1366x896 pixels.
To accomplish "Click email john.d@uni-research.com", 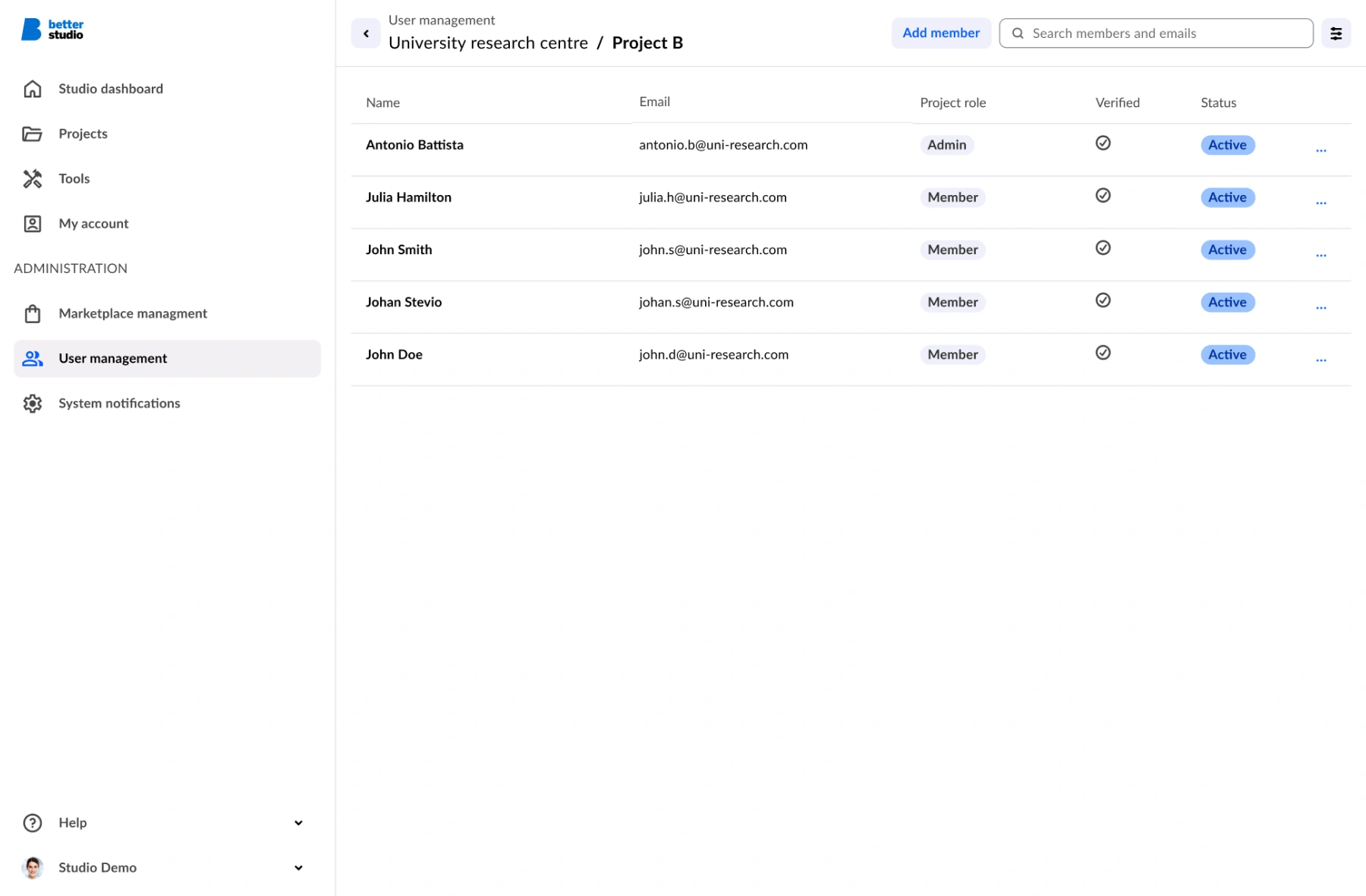I will tap(713, 354).
